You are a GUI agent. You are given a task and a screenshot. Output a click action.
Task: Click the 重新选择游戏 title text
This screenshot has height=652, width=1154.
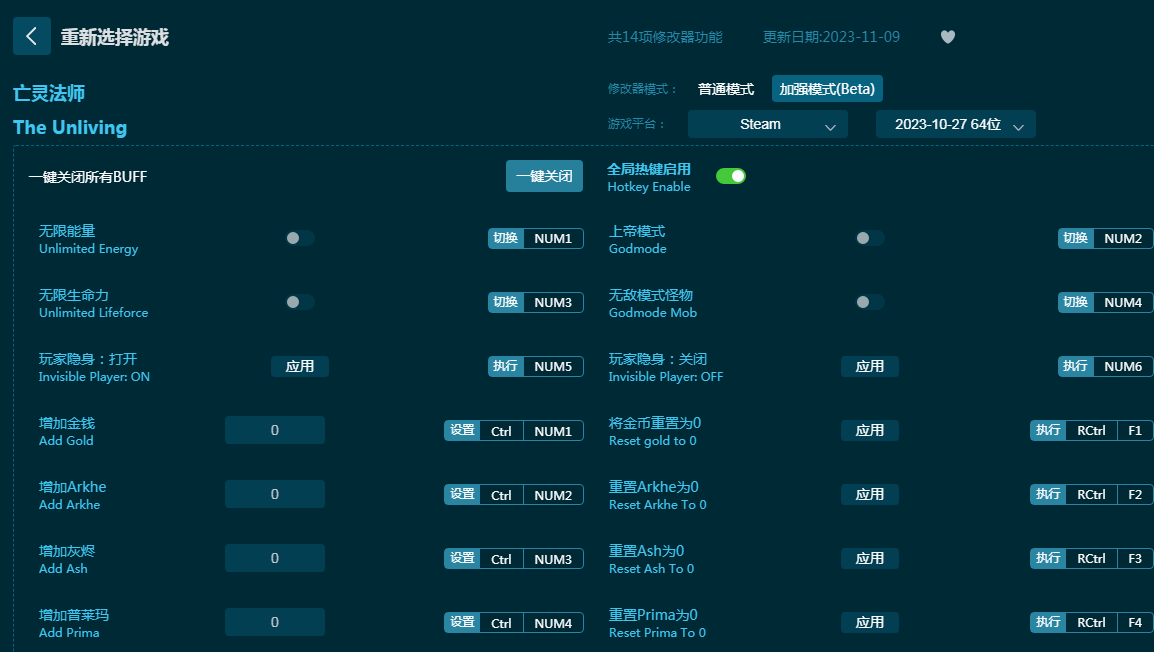tap(115, 37)
